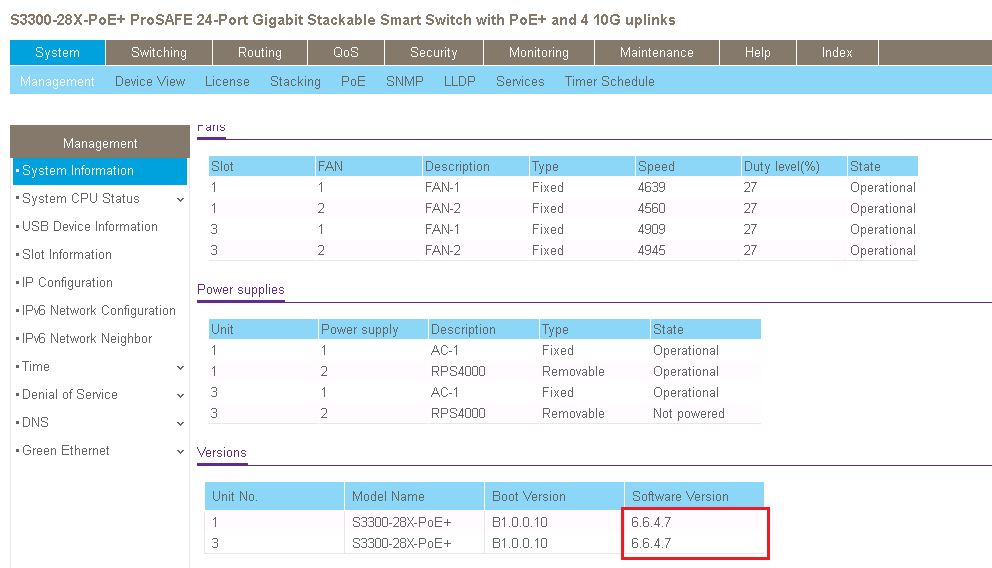
Task: Click the fan speed value 4909
Action: (x=652, y=230)
